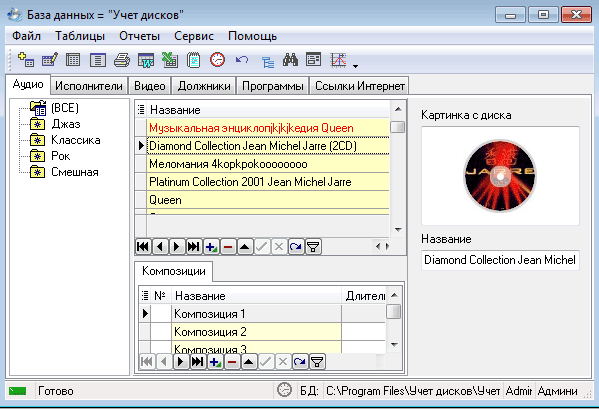The height and width of the screenshot is (409, 599).
Task: Select row 'Музыкальная энциклоп|k|k|kедия Queen'
Action: 268,128
